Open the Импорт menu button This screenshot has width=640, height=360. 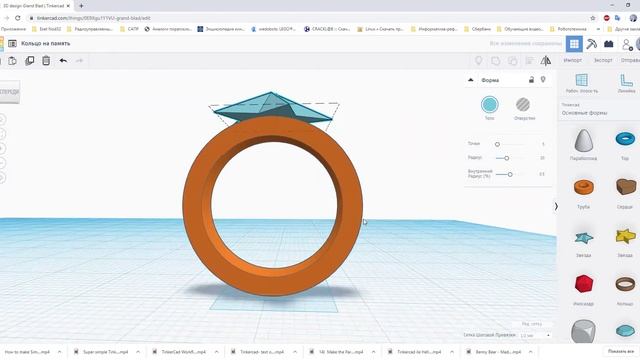click(573, 60)
